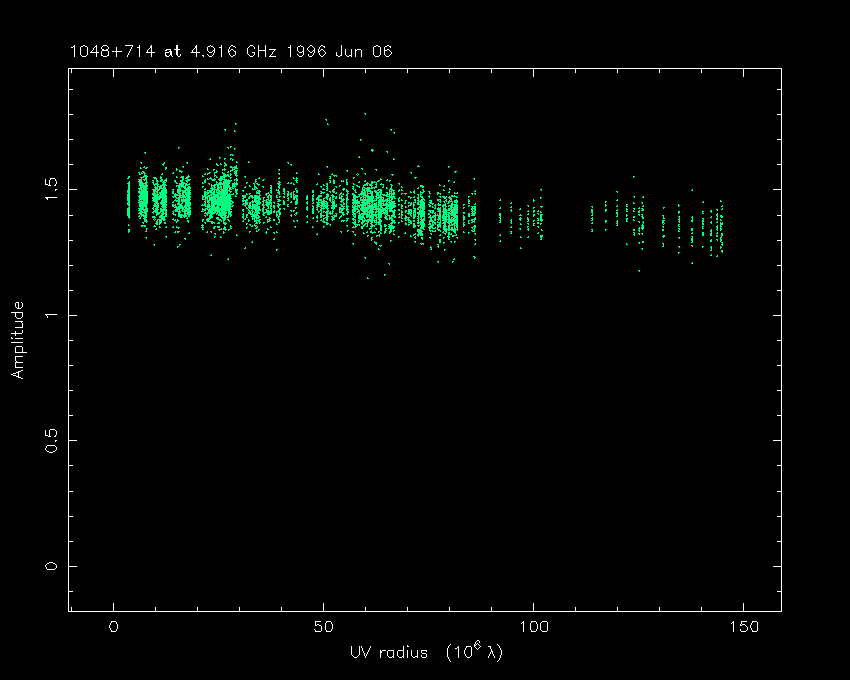Screen dimensions: 850x680
Task: Click the y-axis tick label "0"
Action: tap(49, 566)
